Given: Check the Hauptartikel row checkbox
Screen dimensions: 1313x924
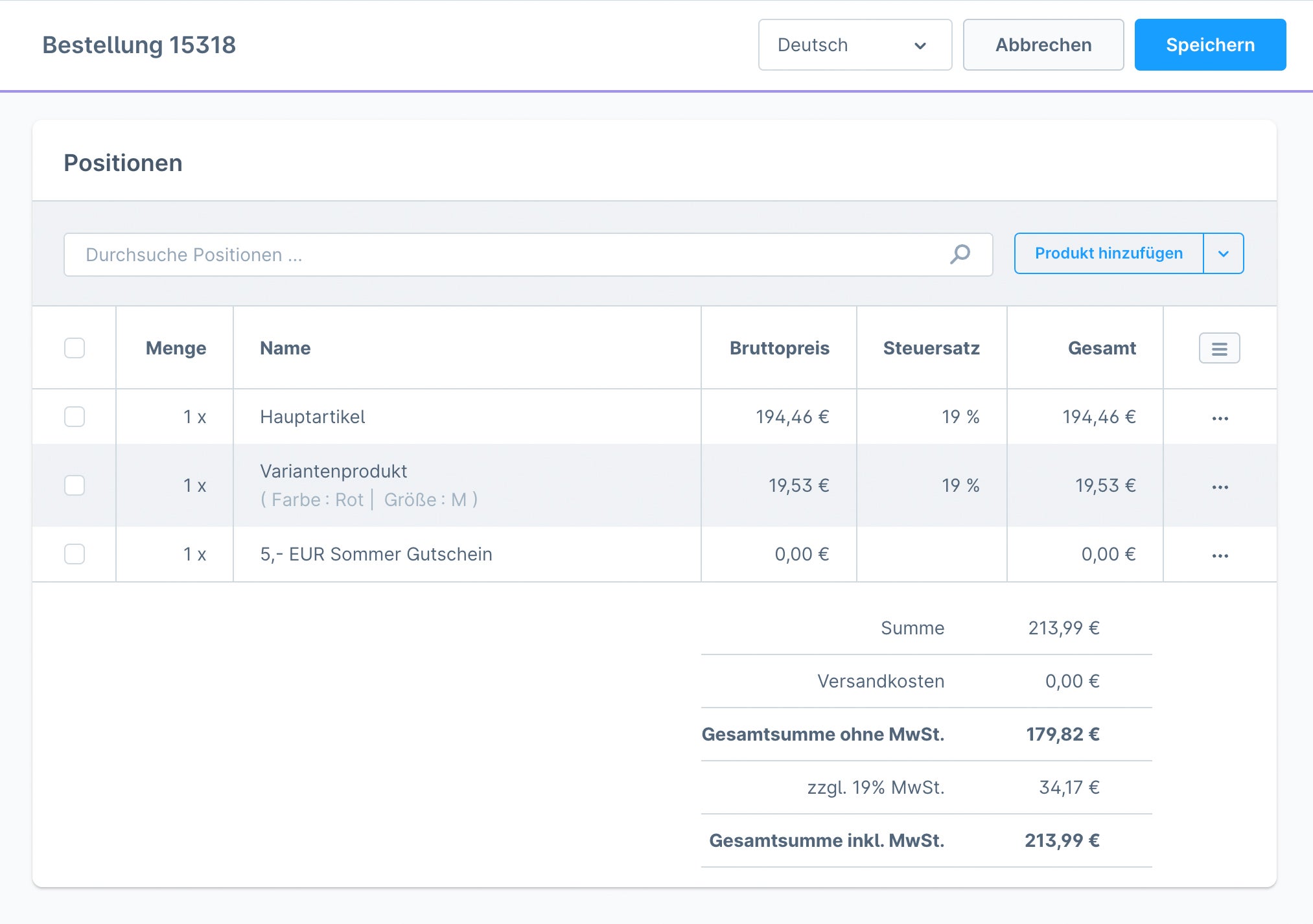Looking at the screenshot, I should point(75,417).
